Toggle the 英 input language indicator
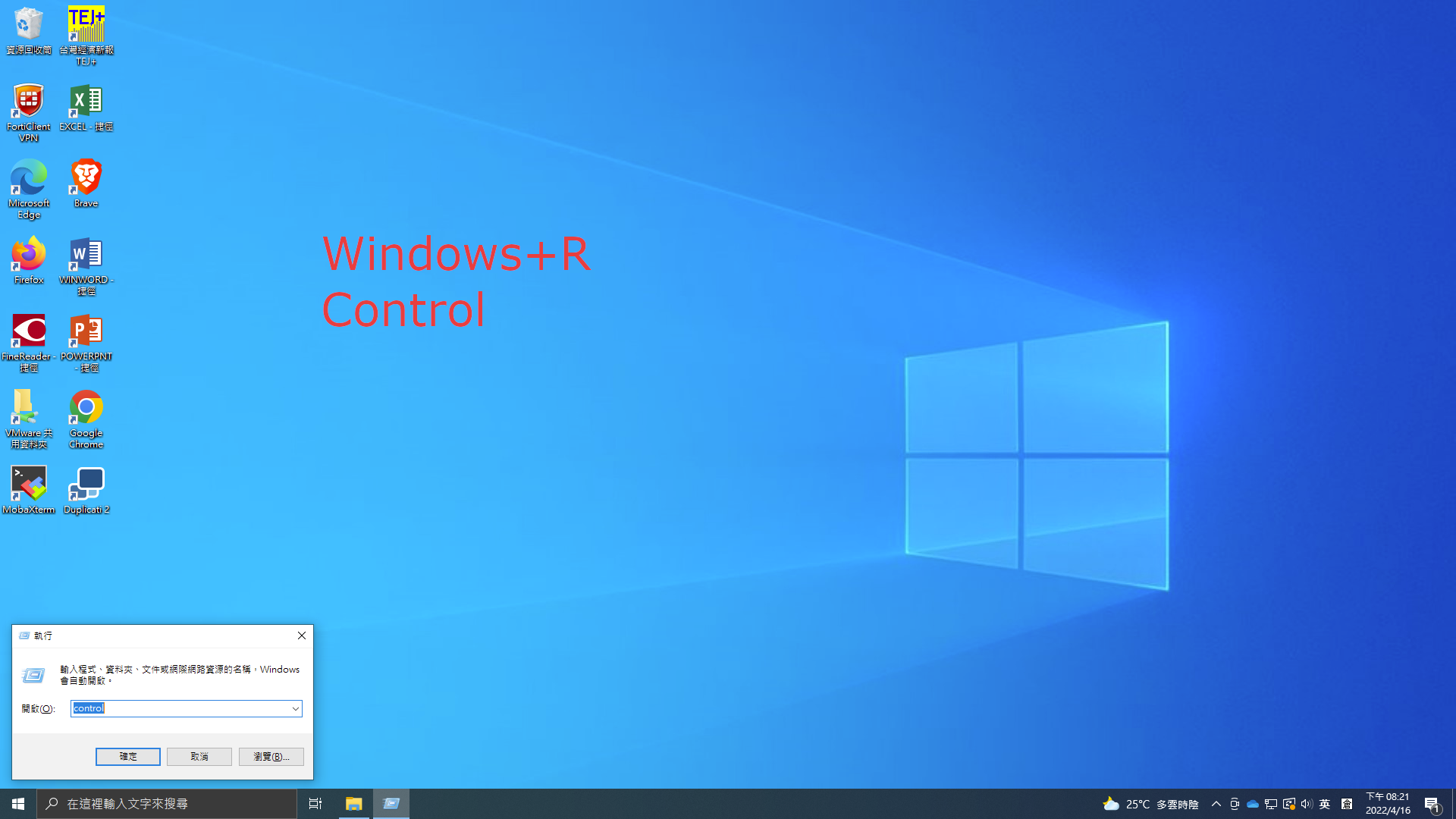1456x819 pixels. click(1325, 804)
